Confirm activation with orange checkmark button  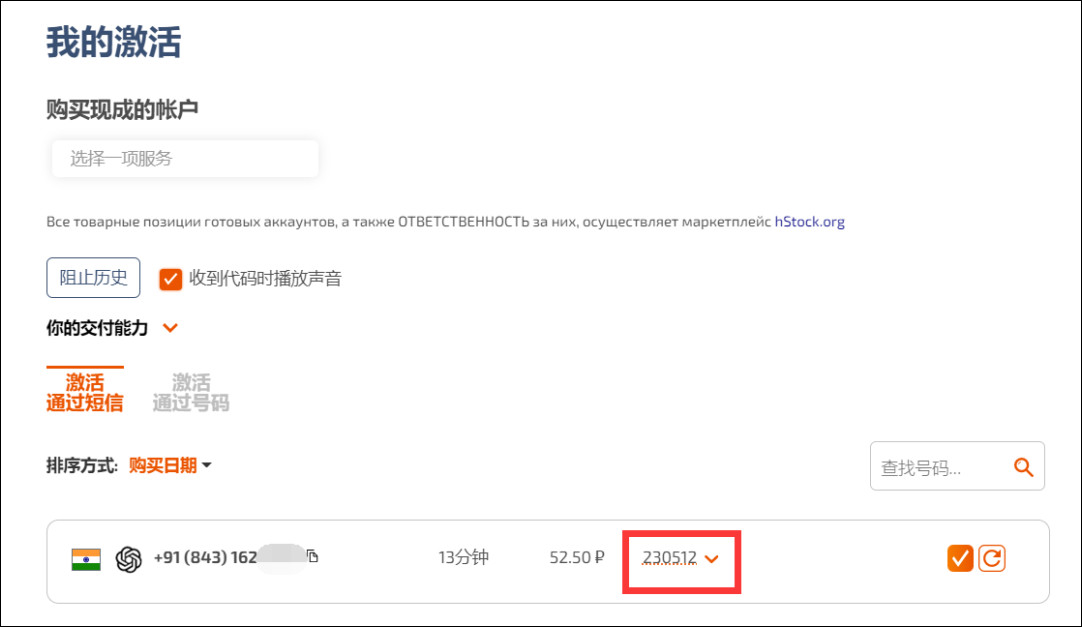point(960,559)
